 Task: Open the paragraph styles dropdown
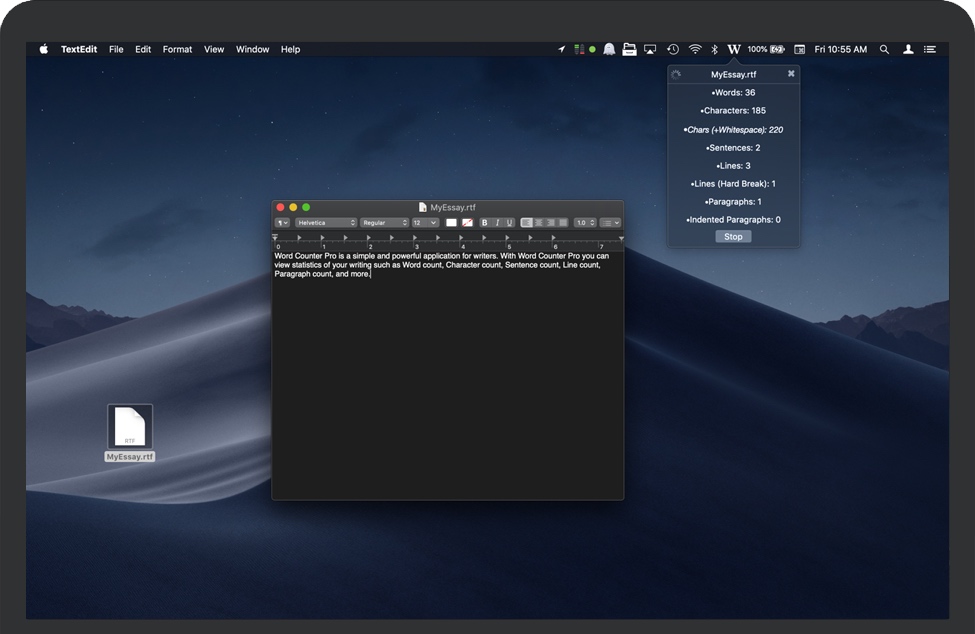coord(283,223)
